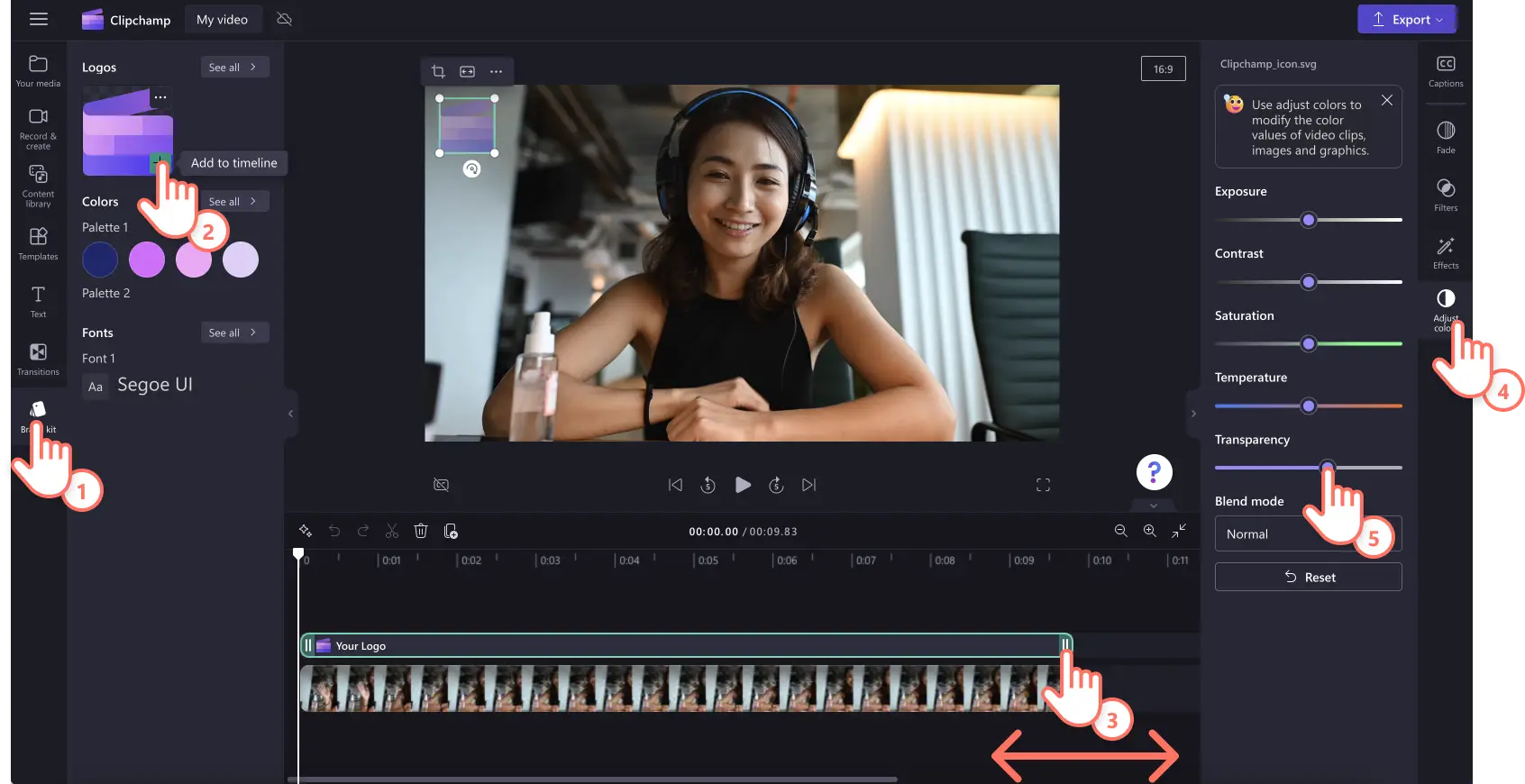Image resolution: width=1525 pixels, height=784 pixels.
Task: Select the dark blue Palette 1 swatch
Action: 100,260
